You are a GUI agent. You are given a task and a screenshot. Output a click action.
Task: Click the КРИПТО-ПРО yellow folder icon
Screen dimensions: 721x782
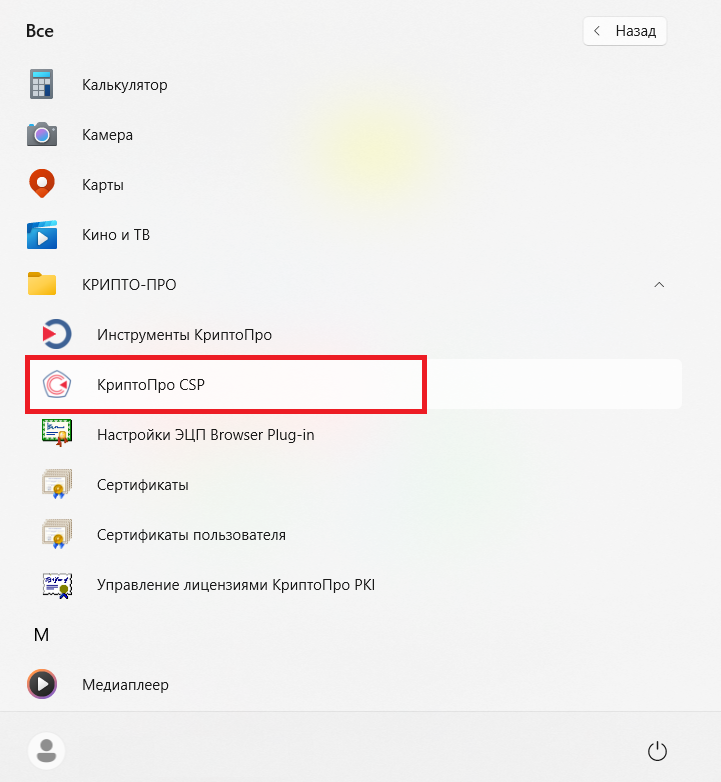(x=41, y=284)
